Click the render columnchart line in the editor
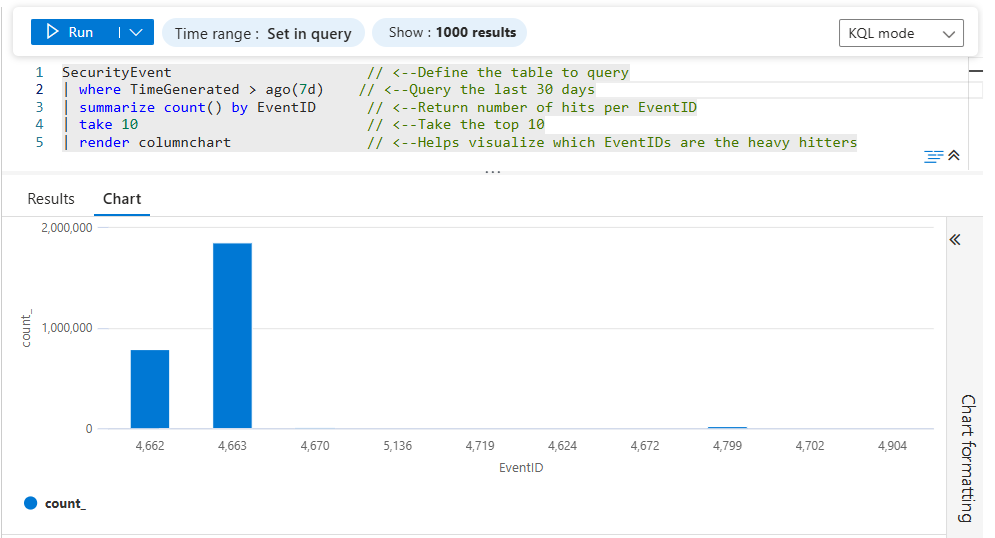 point(155,142)
